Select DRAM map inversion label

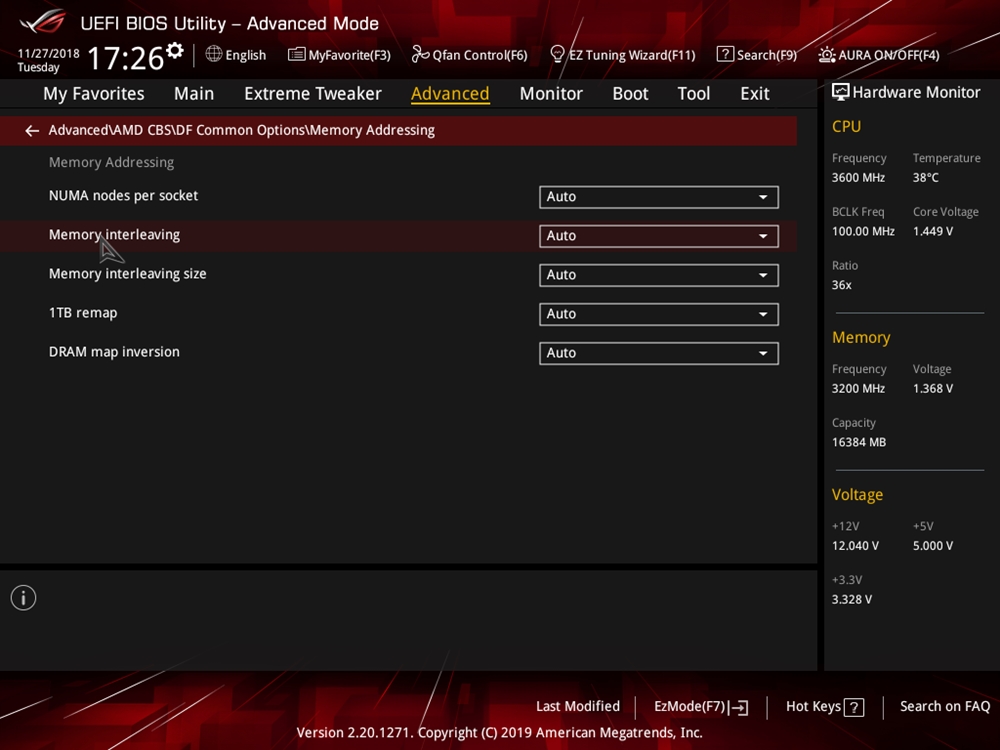[114, 352]
